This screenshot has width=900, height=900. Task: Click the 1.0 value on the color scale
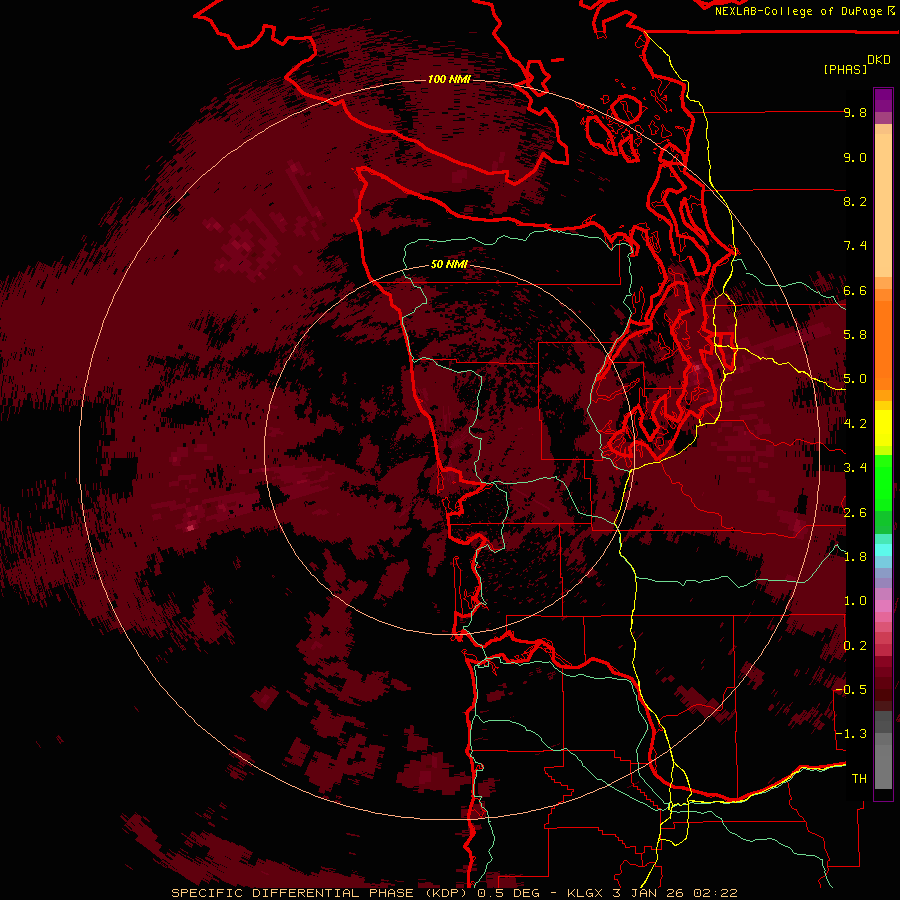click(855, 602)
